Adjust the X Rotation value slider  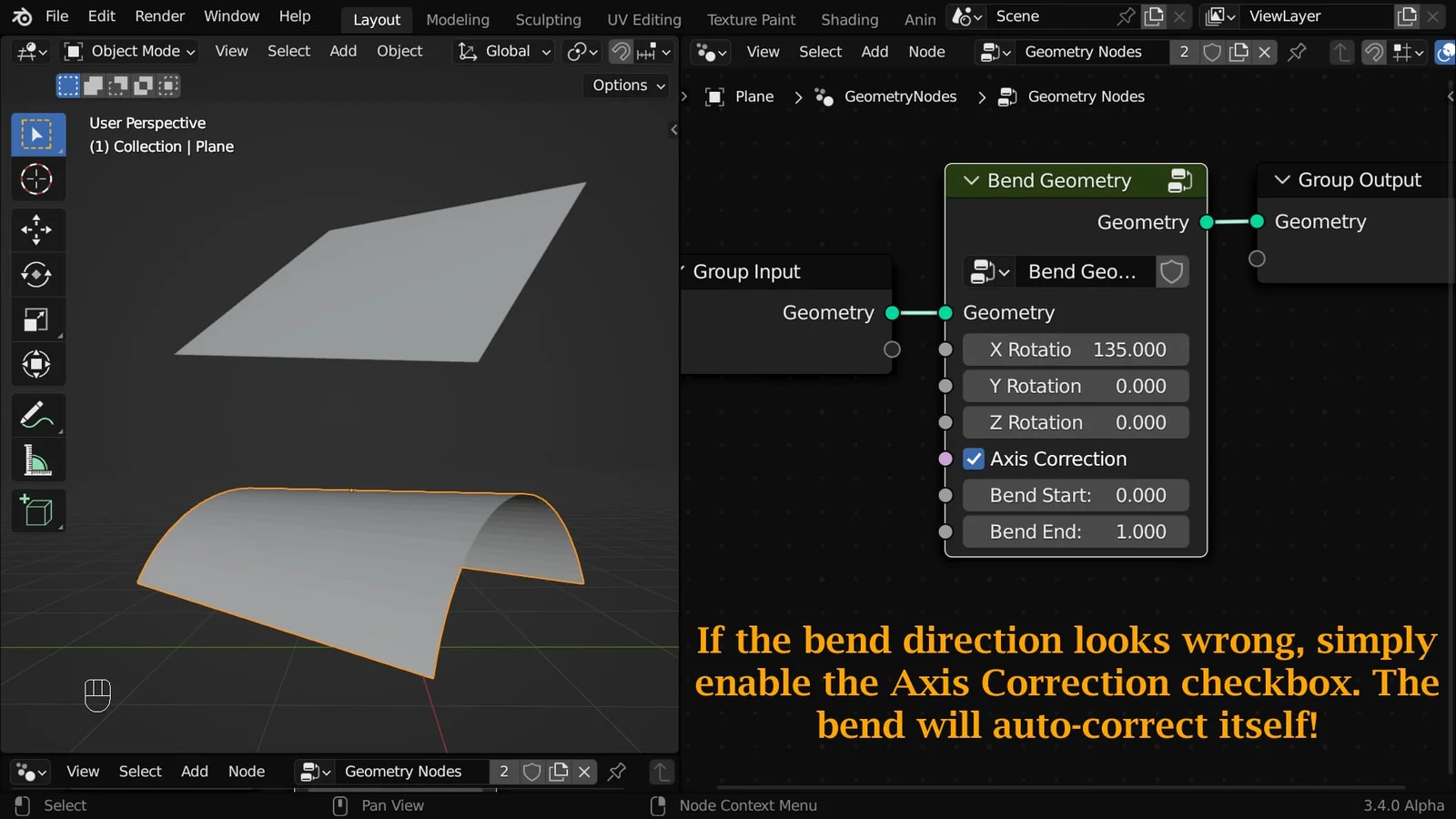(1075, 349)
